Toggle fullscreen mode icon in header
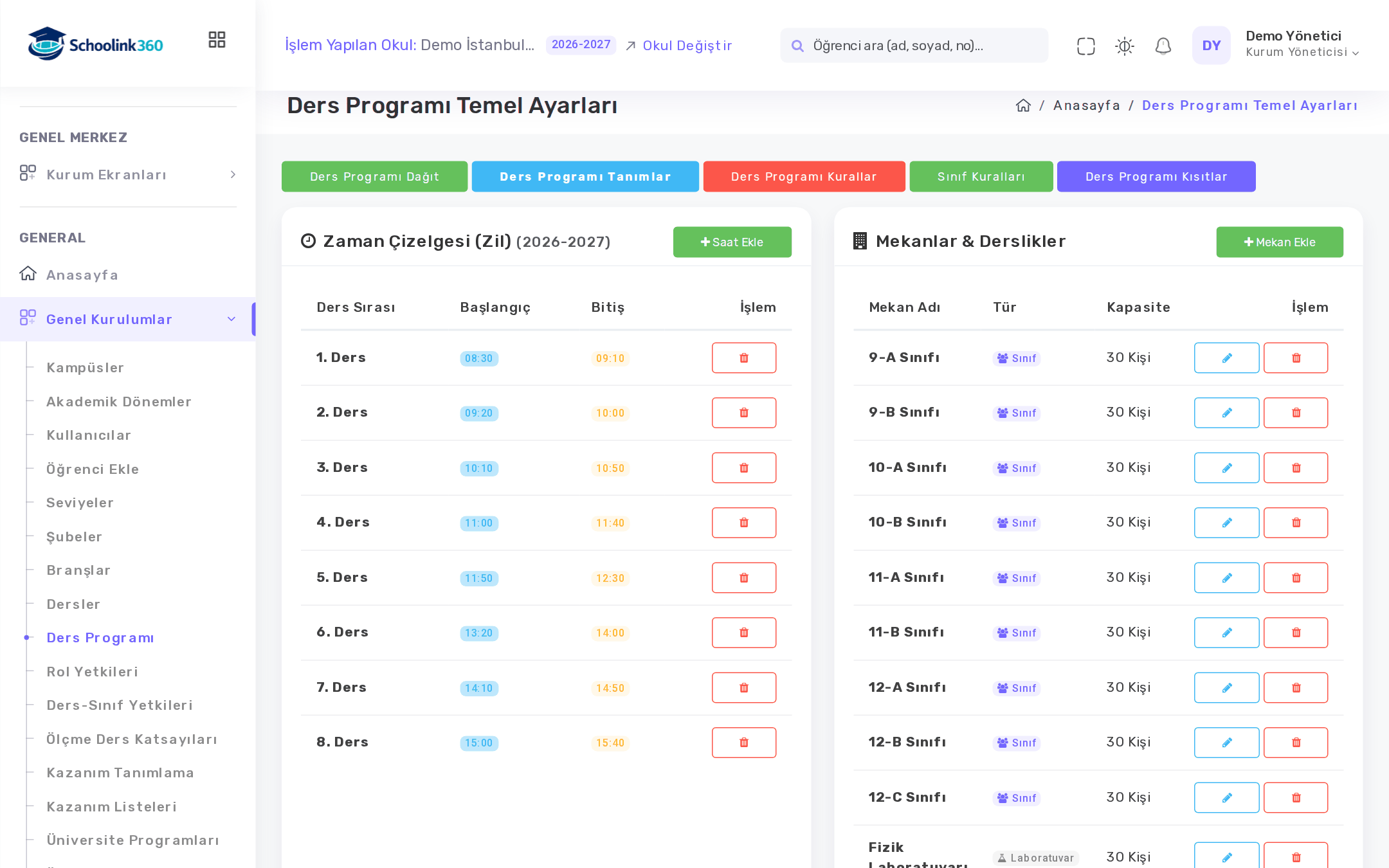This screenshot has height=868, width=1389. tap(1085, 46)
